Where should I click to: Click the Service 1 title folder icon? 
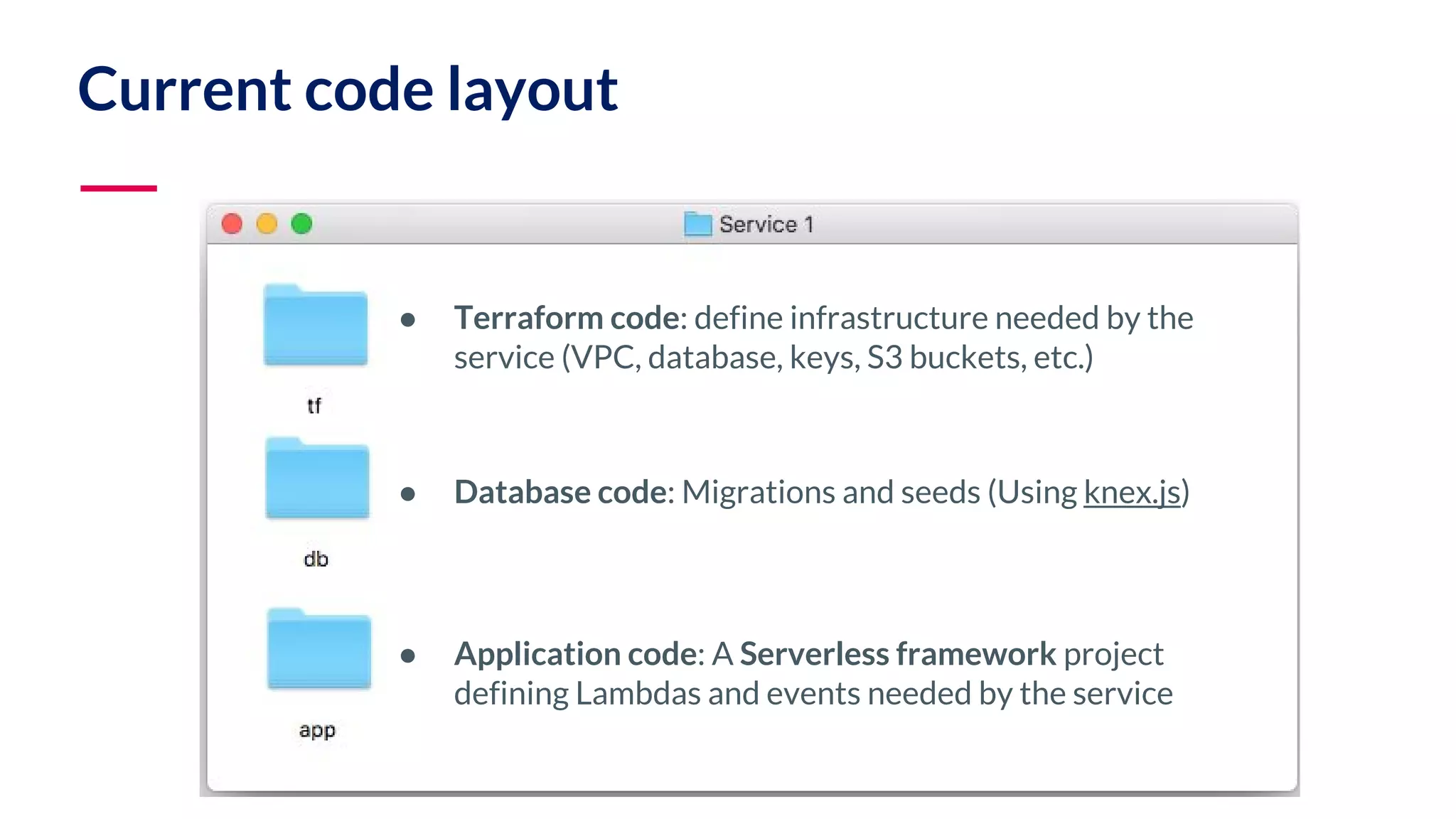(x=697, y=224)
